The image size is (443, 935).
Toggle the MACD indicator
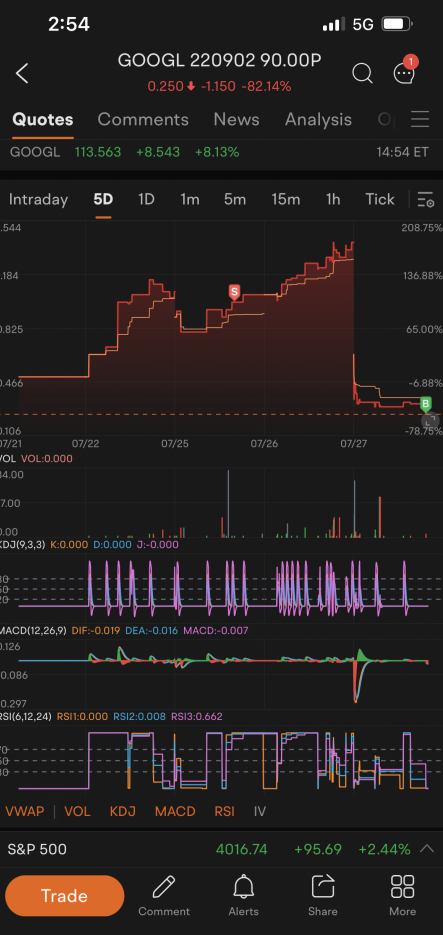coord(175,811)
